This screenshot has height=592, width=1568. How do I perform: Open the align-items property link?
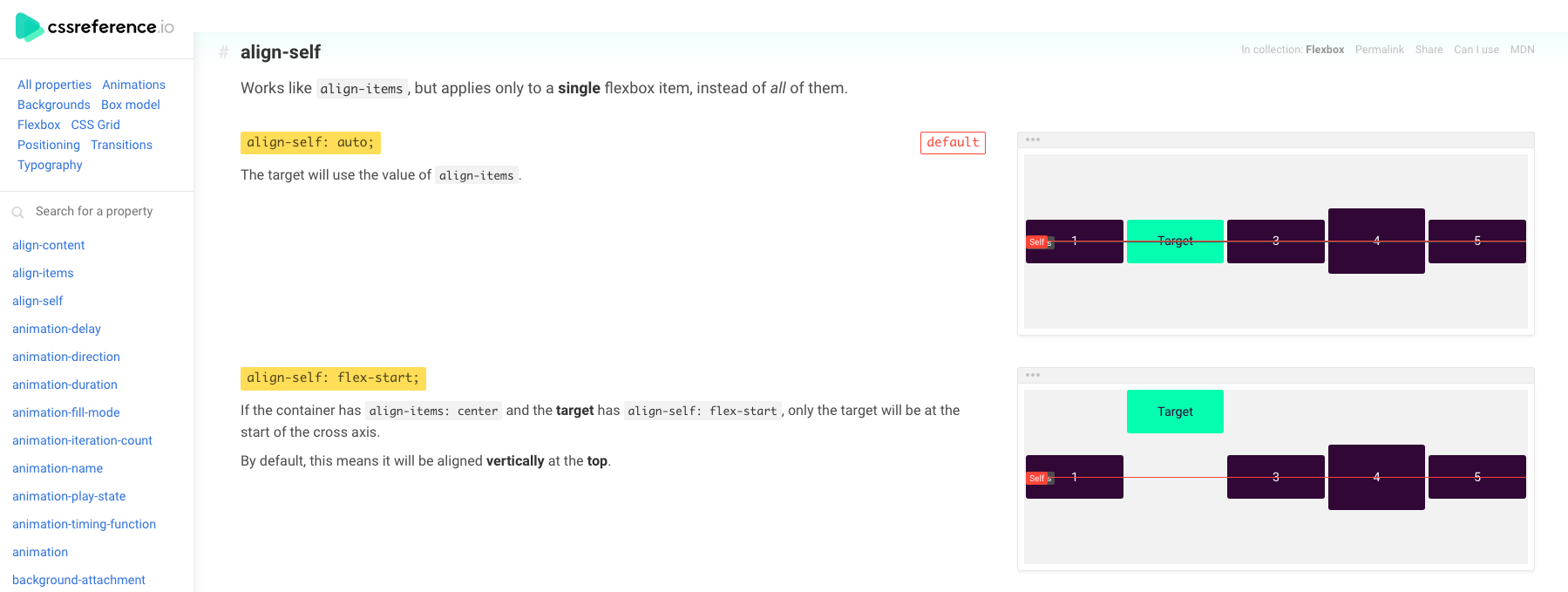coord(43,273)
